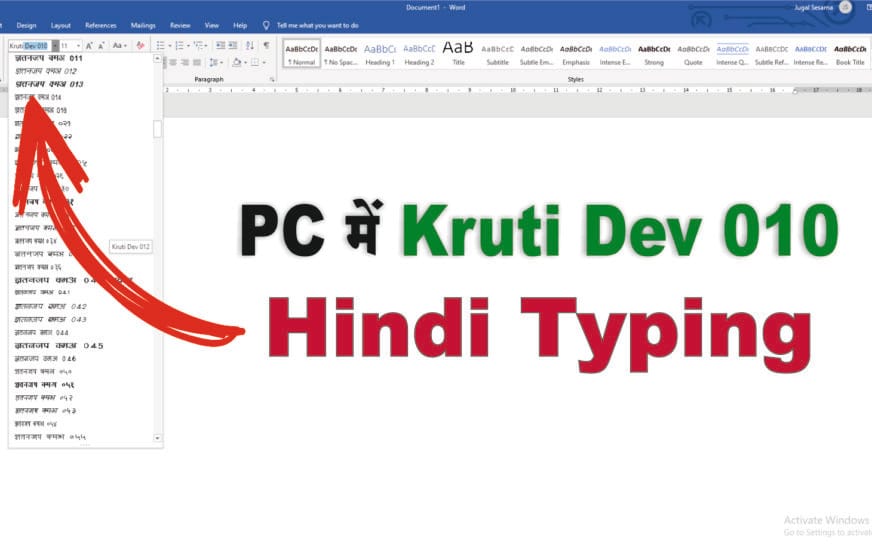Image resolution: width=872 pixels, height=547 pixels.
Task: Click the Numbering list icon
Action: click(x=179, y=46)
